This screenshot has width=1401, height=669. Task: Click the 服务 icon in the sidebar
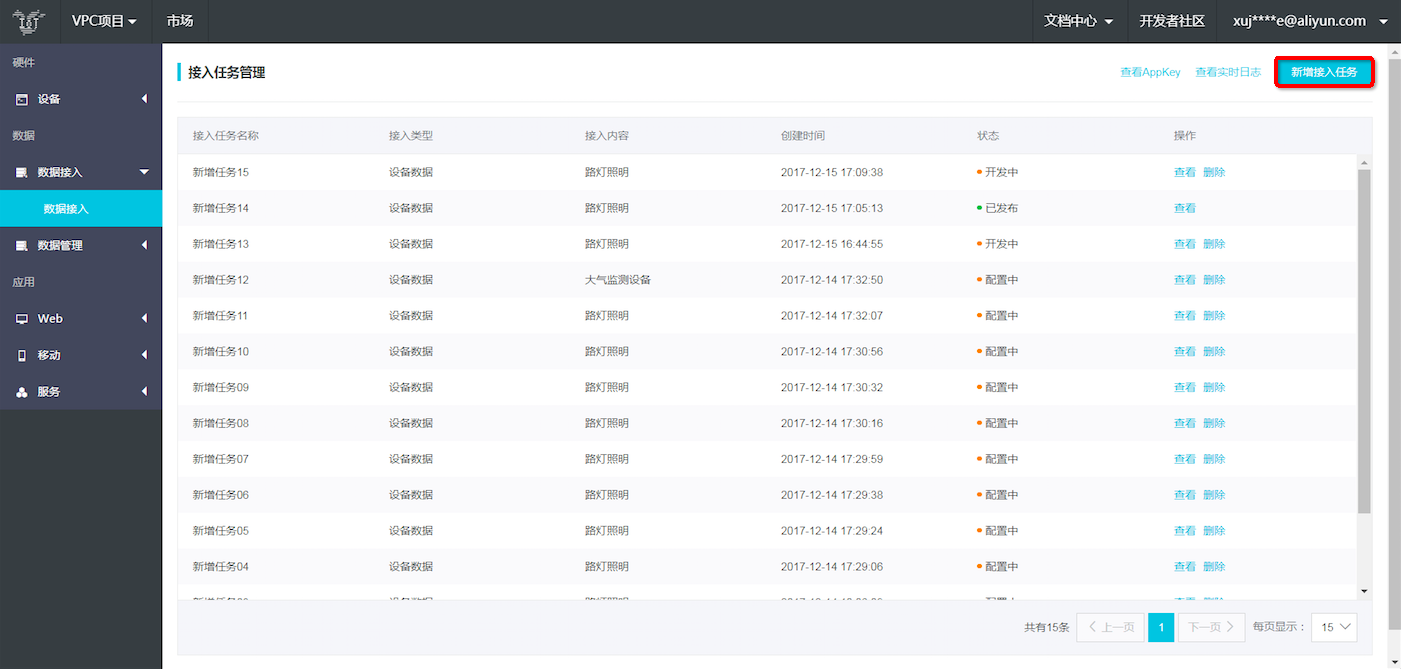coord(22,392)
